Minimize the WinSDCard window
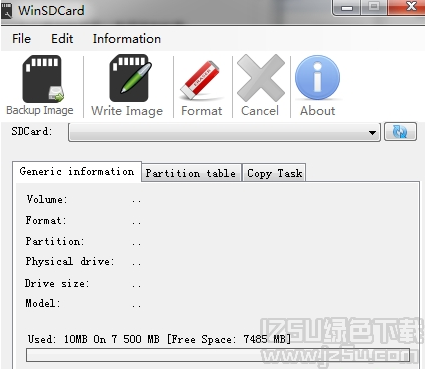This screenshot has height=369, width=425. coord(347,7)
